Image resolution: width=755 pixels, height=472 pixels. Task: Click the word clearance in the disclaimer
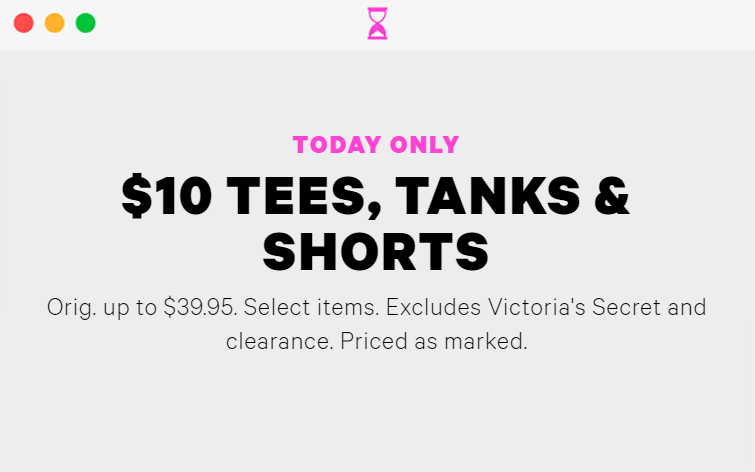[280, 341]
